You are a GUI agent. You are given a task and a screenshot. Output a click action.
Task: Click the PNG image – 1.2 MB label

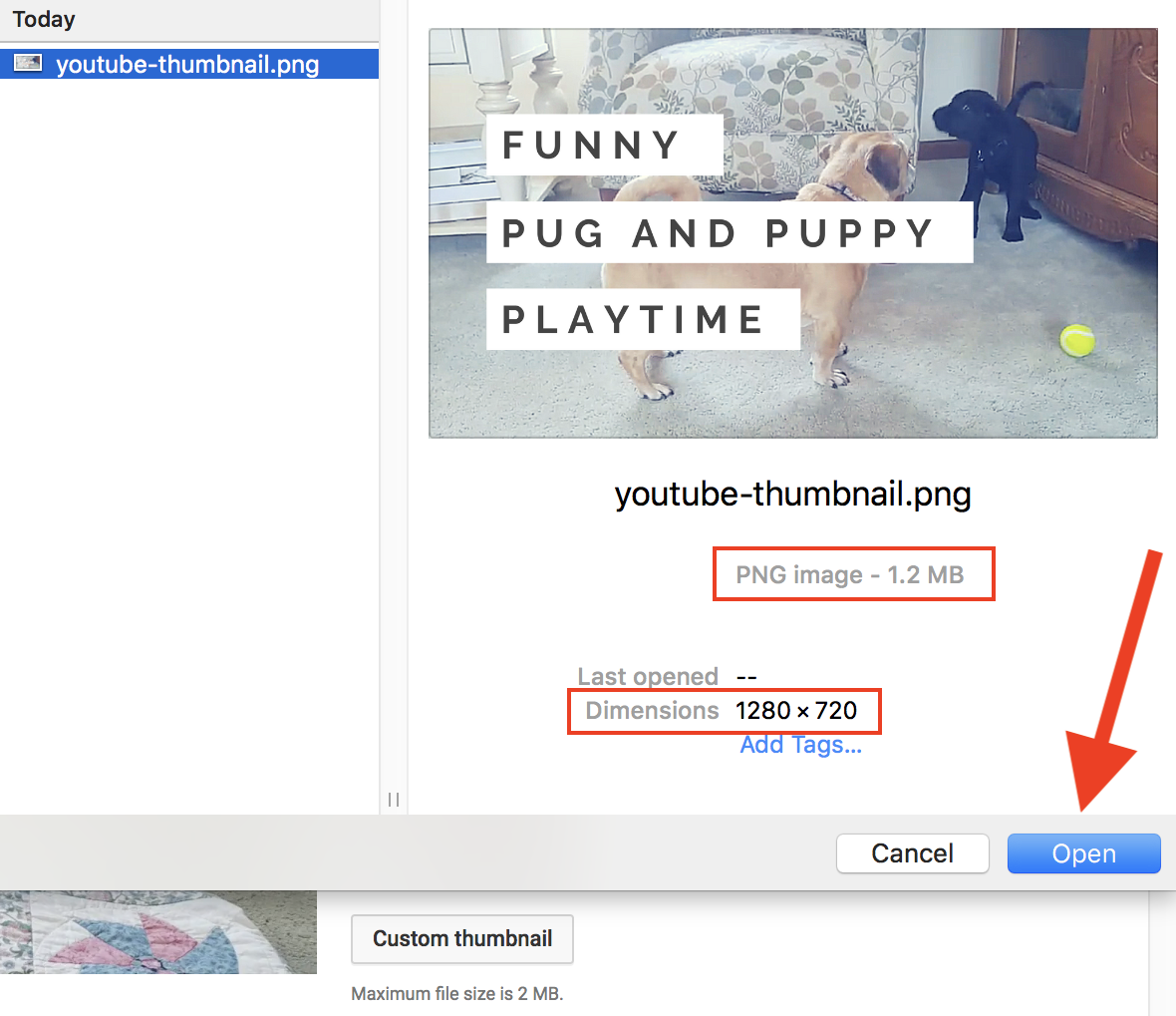tap(853, 573)
